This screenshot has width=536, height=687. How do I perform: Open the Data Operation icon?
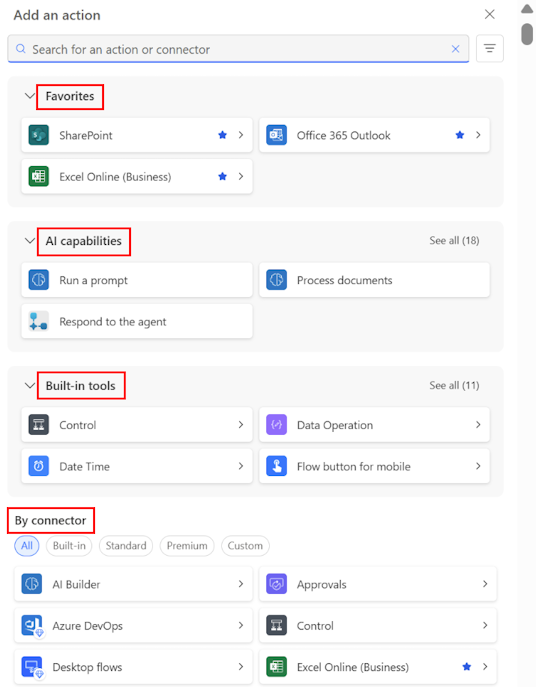pyautogui.click(x=277, y=425)
